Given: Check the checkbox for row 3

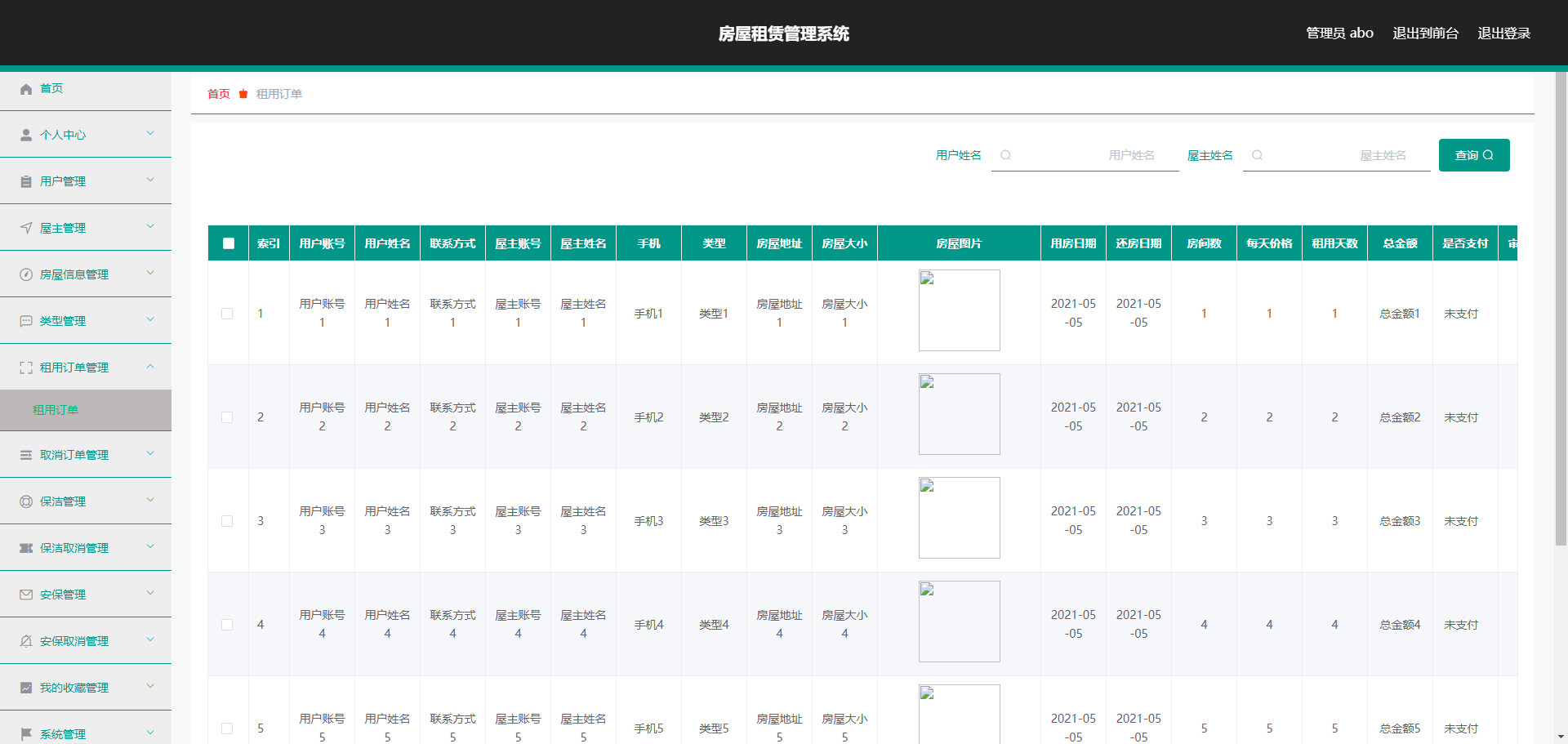Looking at the screenshot, I should pos(227,521).
